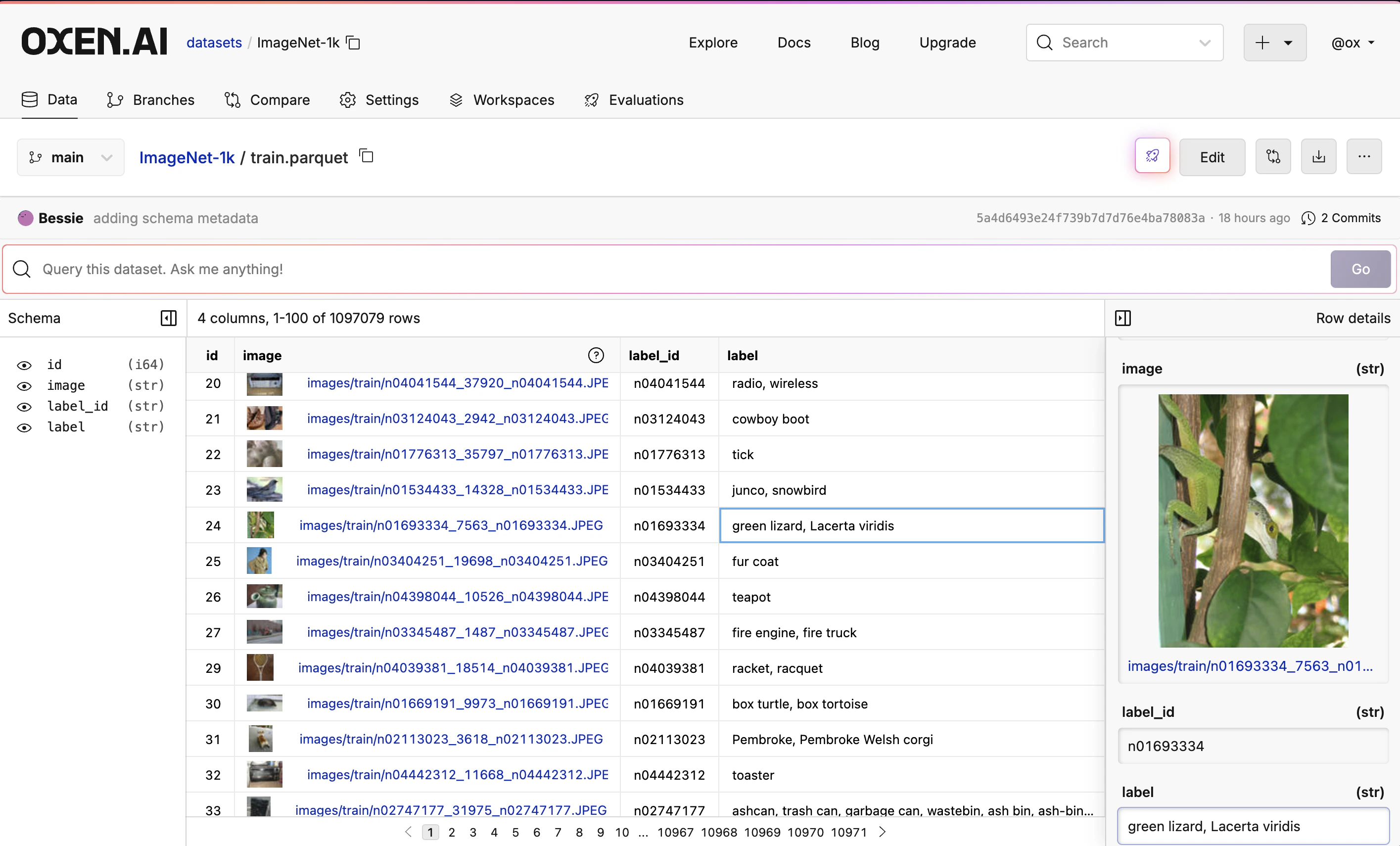Click the compare icon next to Edit
This screenshot has width=1400, height=846.
1273,156
